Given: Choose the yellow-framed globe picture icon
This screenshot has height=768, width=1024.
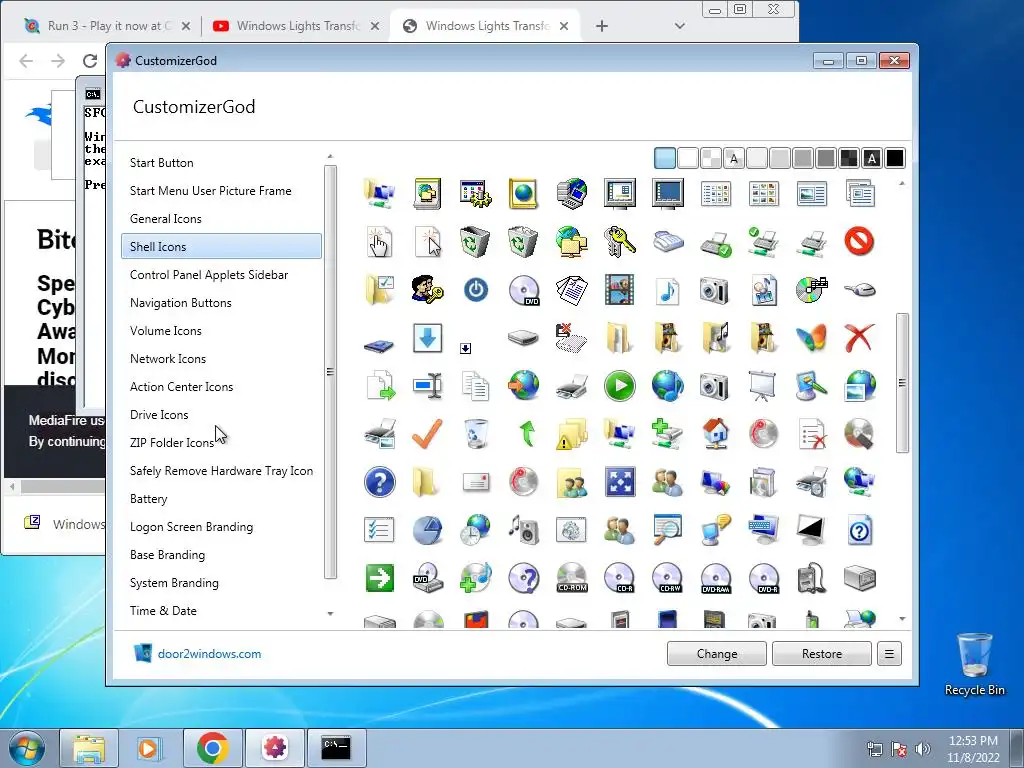Looking at the screenshot, I should tap(523, 193).
